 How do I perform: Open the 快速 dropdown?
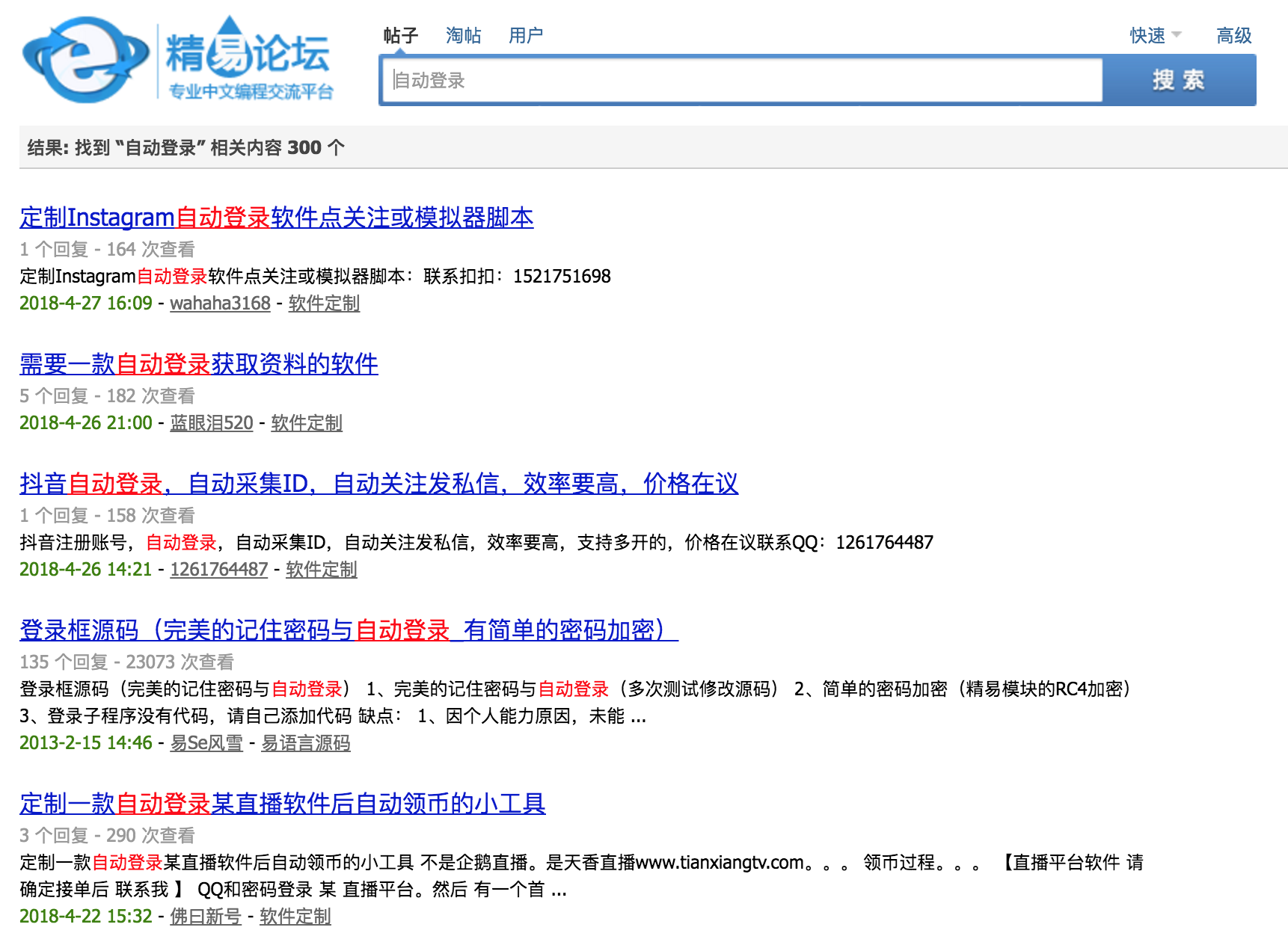tap(1155, 35)
